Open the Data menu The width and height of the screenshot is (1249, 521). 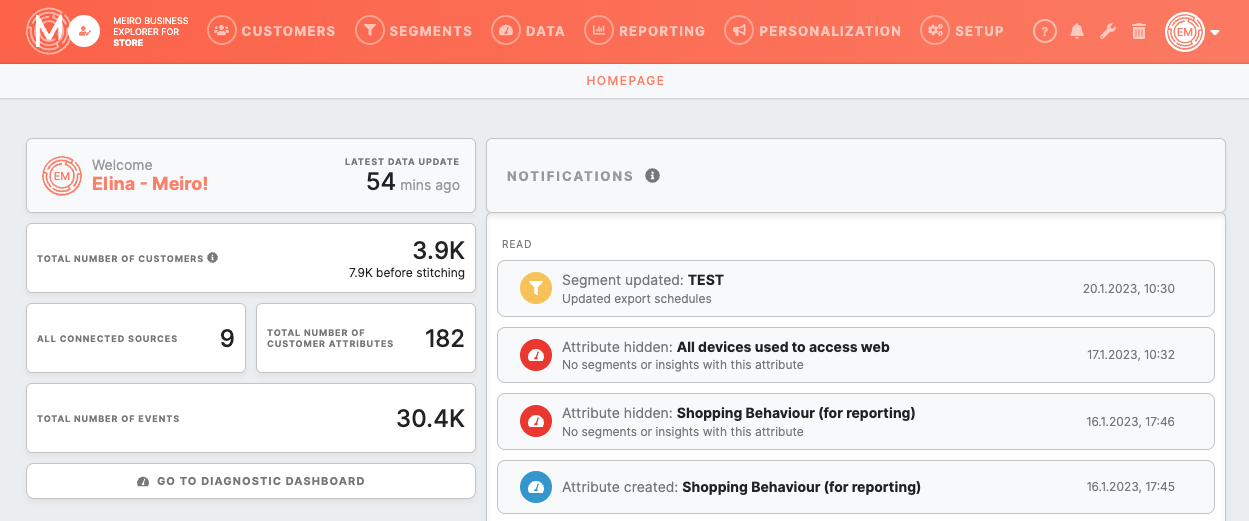pyautogui.click(x=529, y=31)
